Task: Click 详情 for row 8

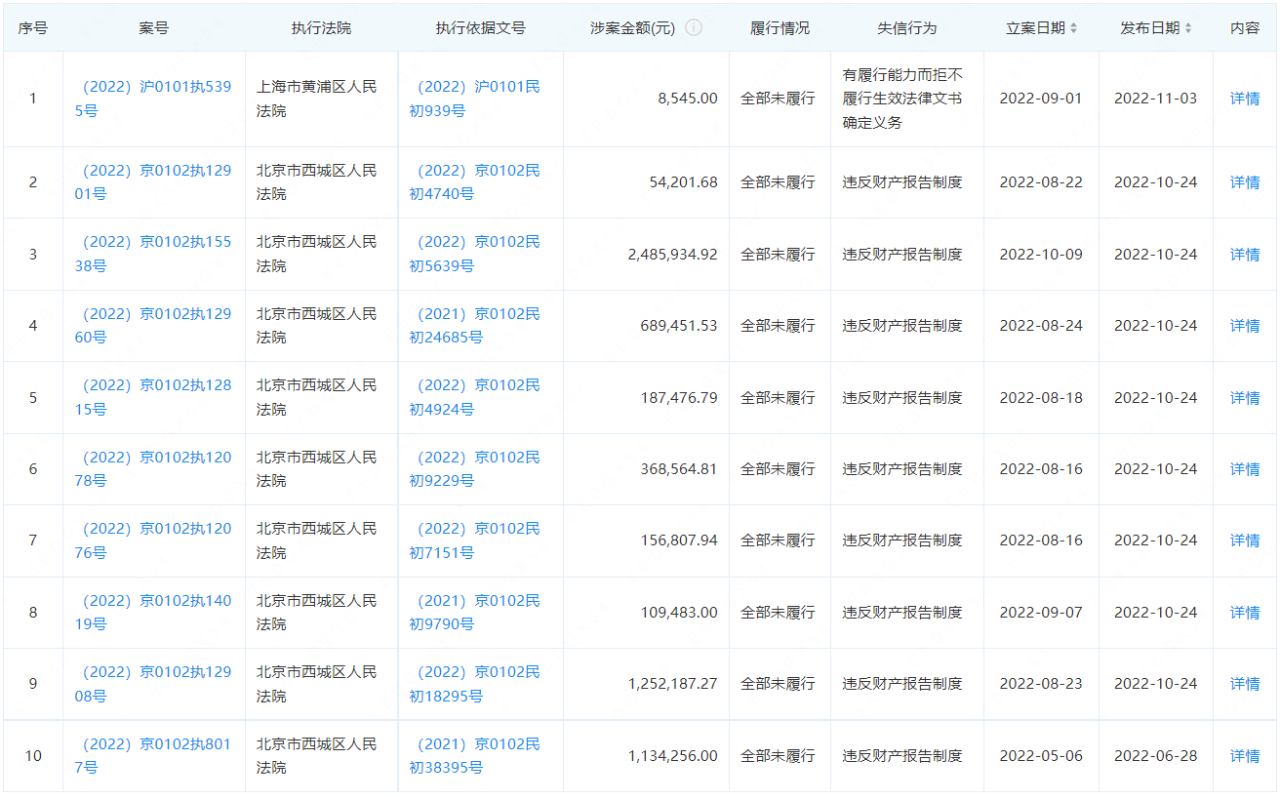Action: pyautogui.click(x=1245, y=612)
